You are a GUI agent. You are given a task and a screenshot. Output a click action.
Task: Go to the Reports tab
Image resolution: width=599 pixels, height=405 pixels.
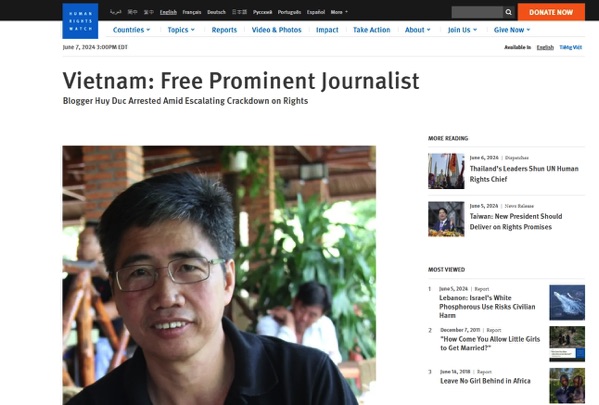tap(224, 30)
